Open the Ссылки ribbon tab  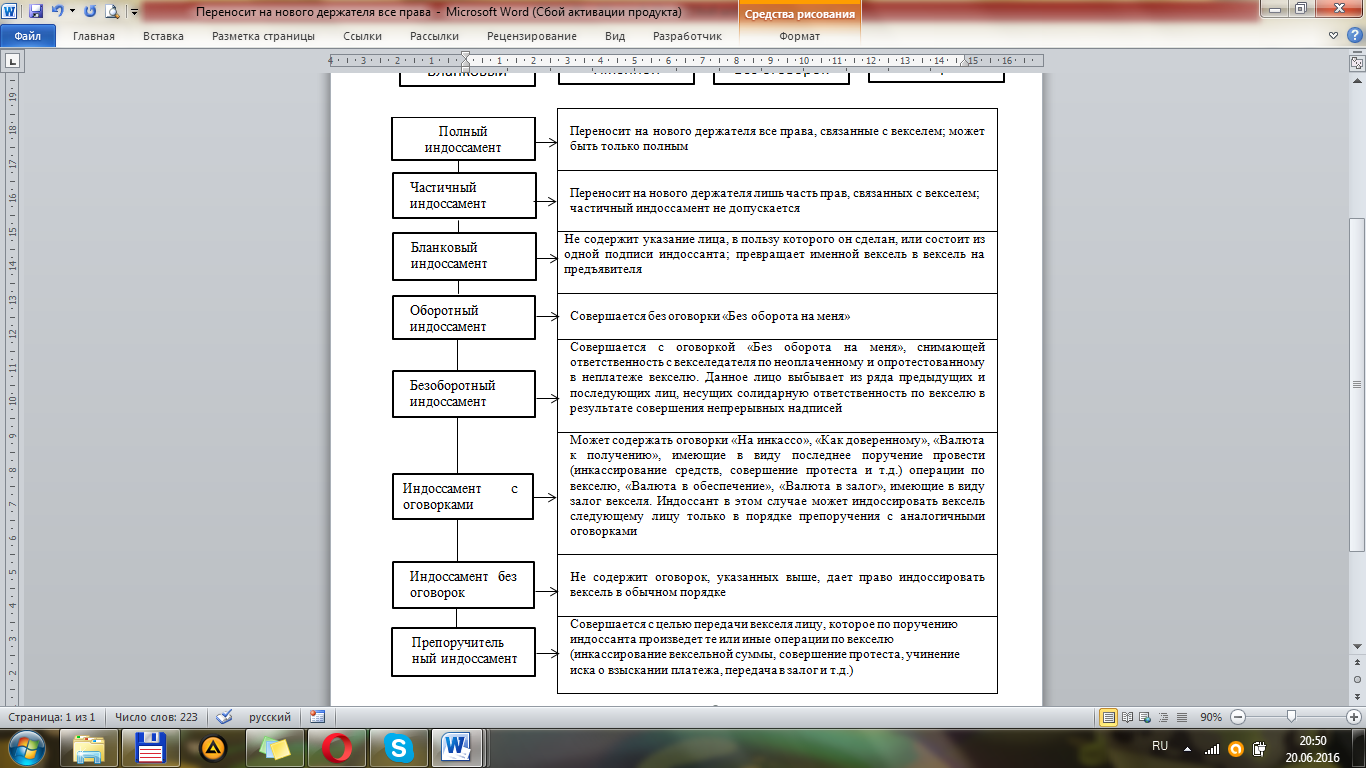pos(362,36)
